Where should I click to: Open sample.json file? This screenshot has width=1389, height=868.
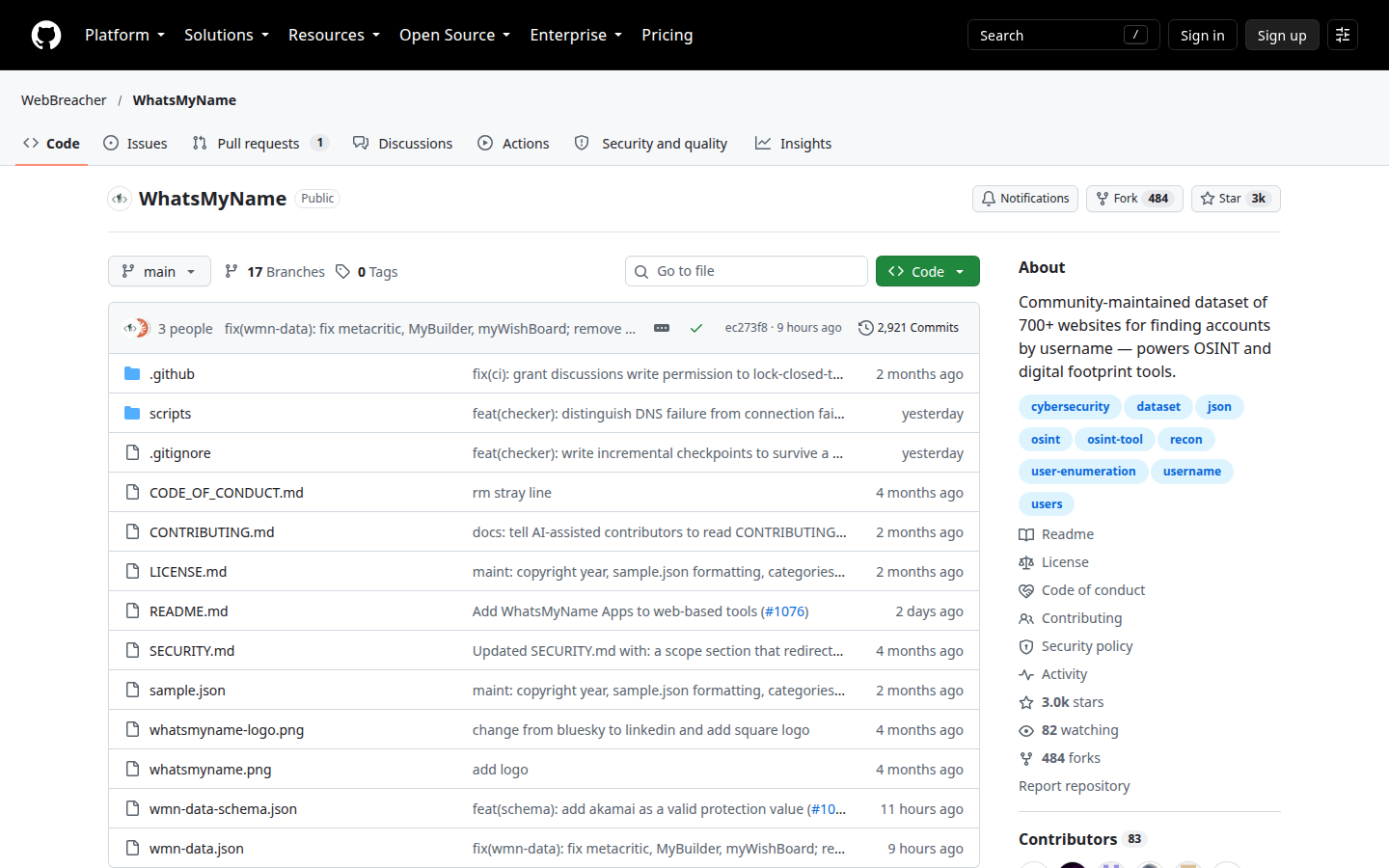[187, 691]
